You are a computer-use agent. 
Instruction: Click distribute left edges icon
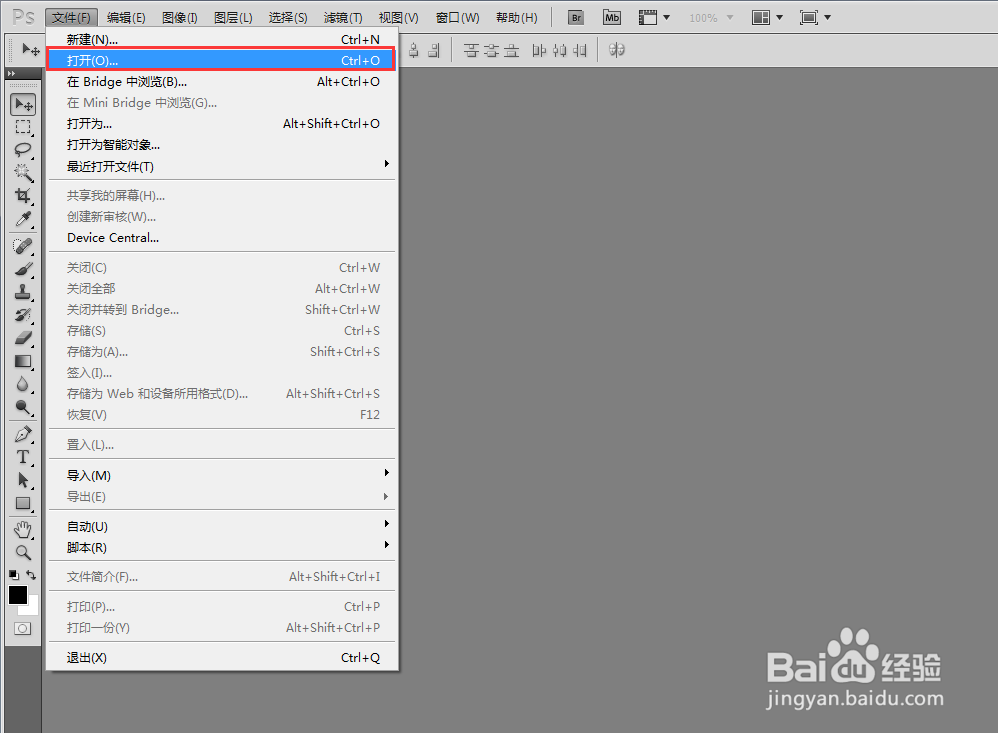pyautogui.click(x=538, y=50)
